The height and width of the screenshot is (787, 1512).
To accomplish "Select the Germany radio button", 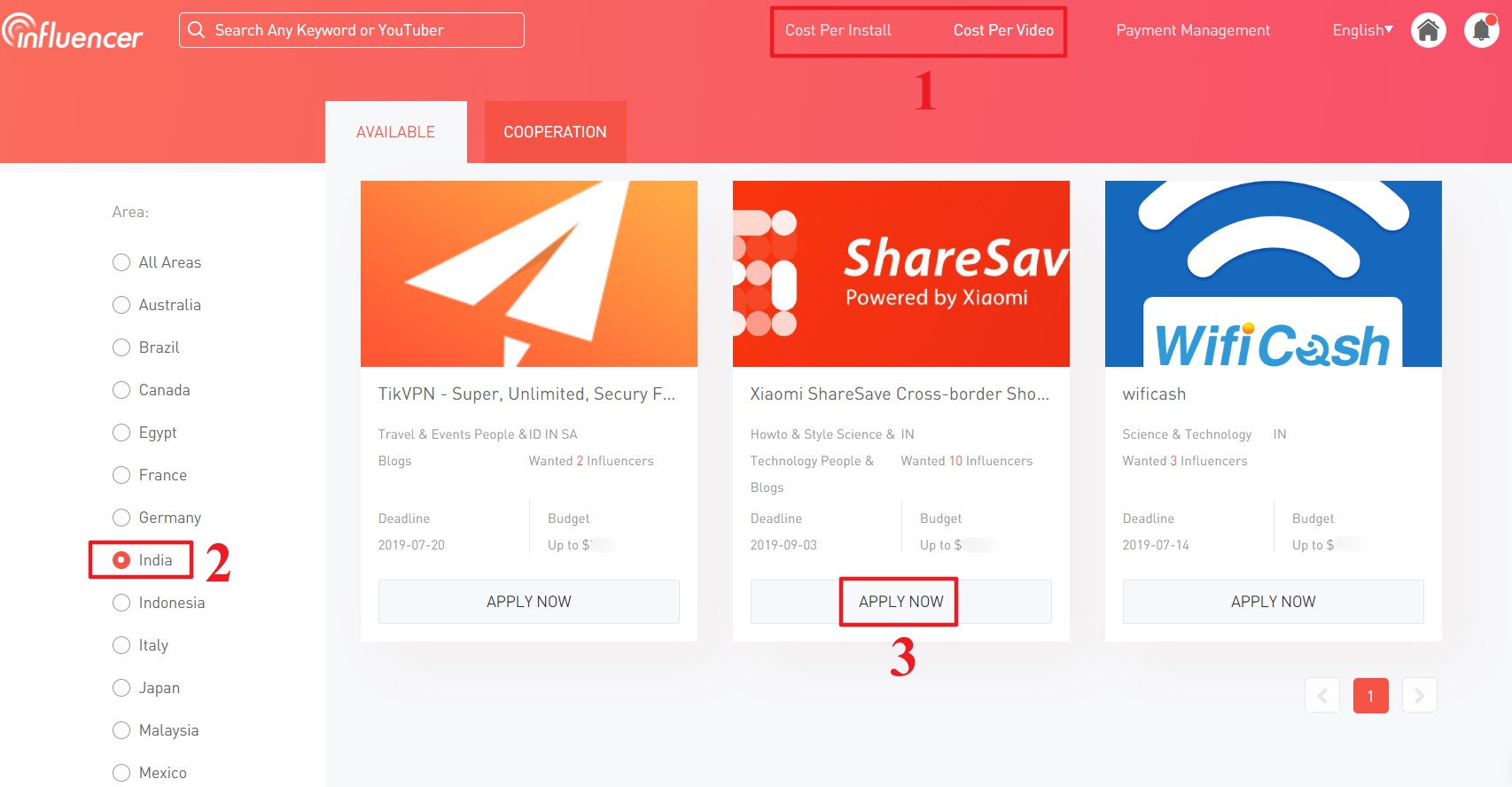I will click(x=121, y=518).
